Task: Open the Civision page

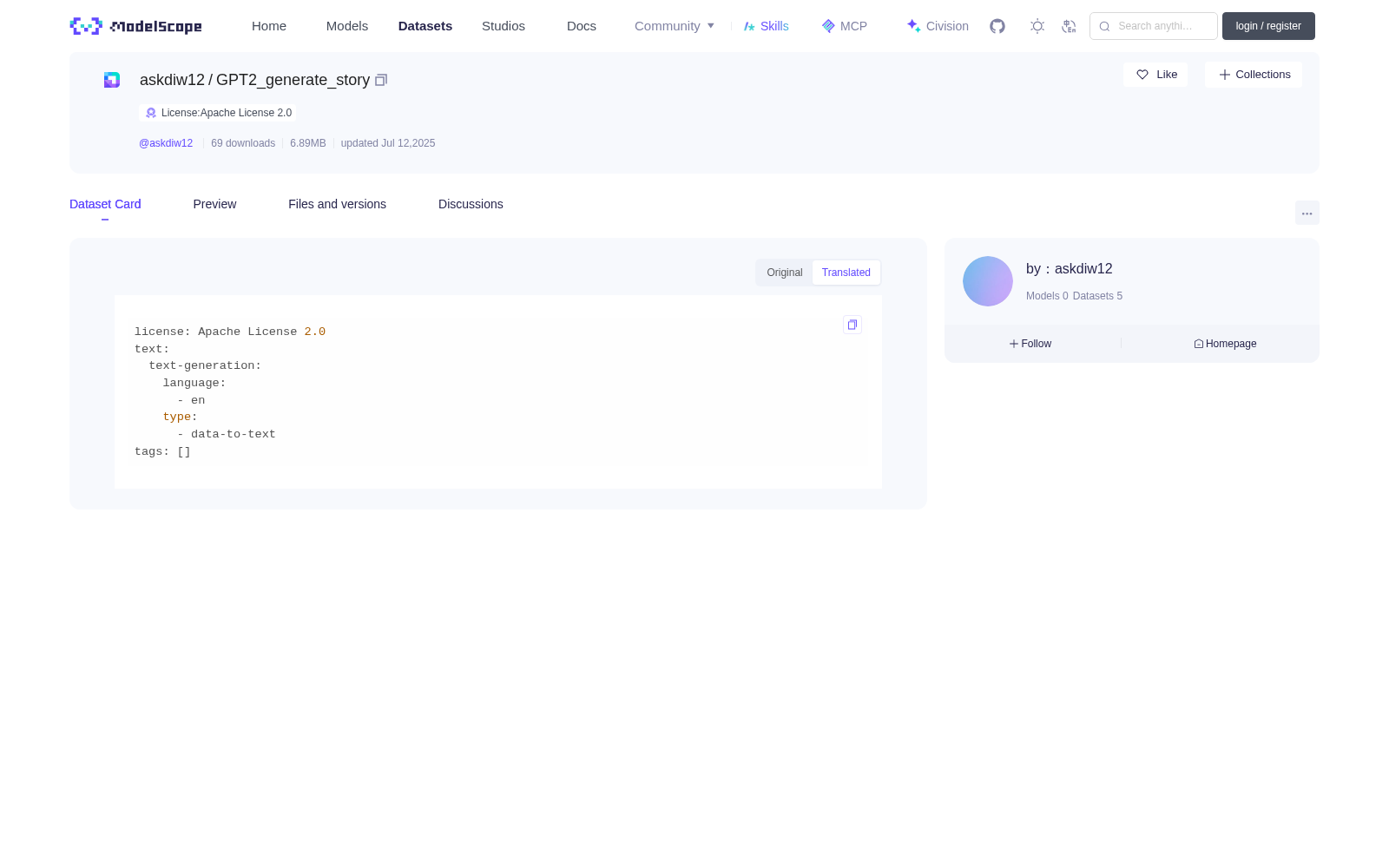Action: (x=938, y=26)
